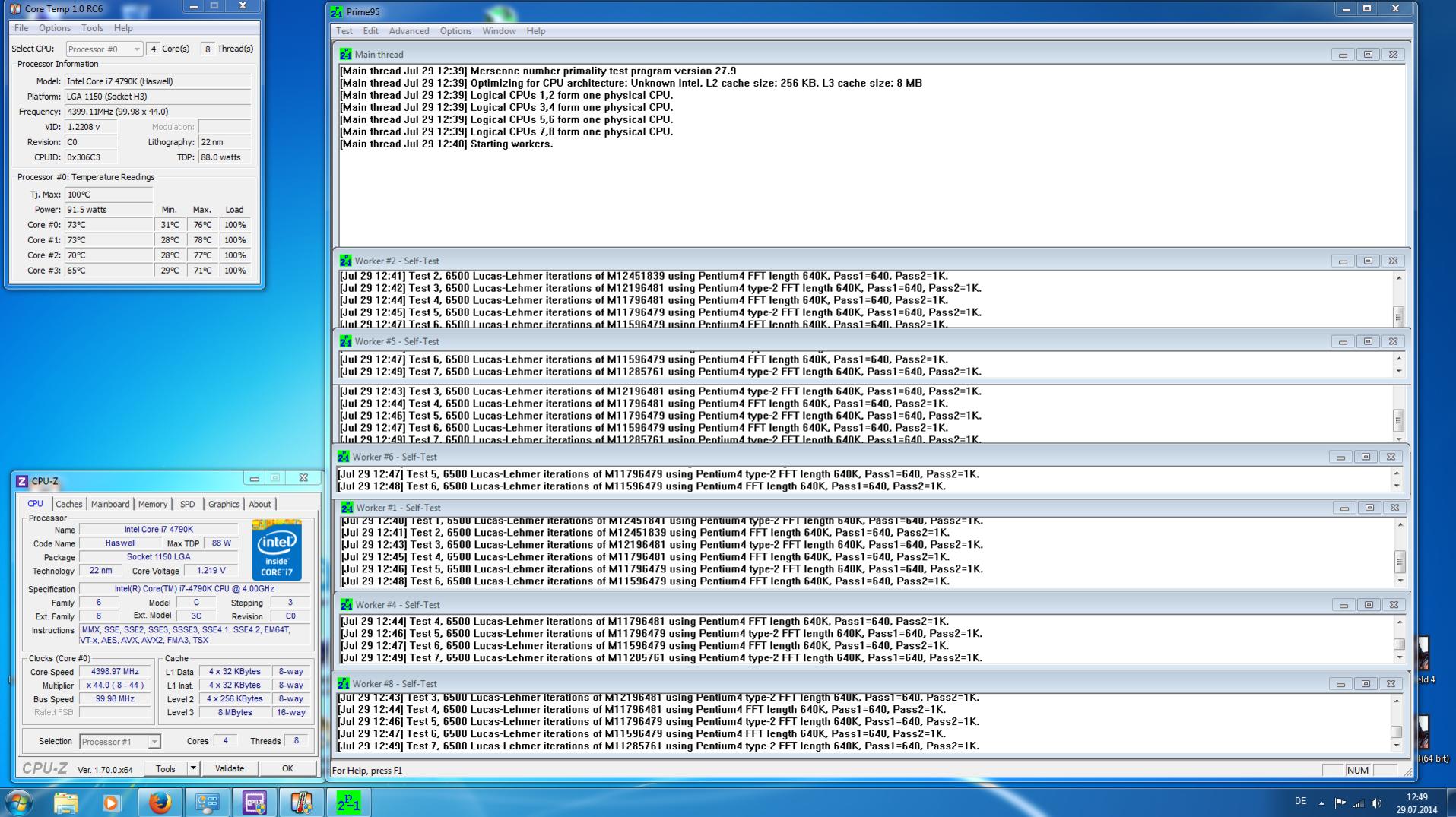Open Prime95 Advanced menu
The width and height of the screenshot is (1456, 817).
click(409, 31)
